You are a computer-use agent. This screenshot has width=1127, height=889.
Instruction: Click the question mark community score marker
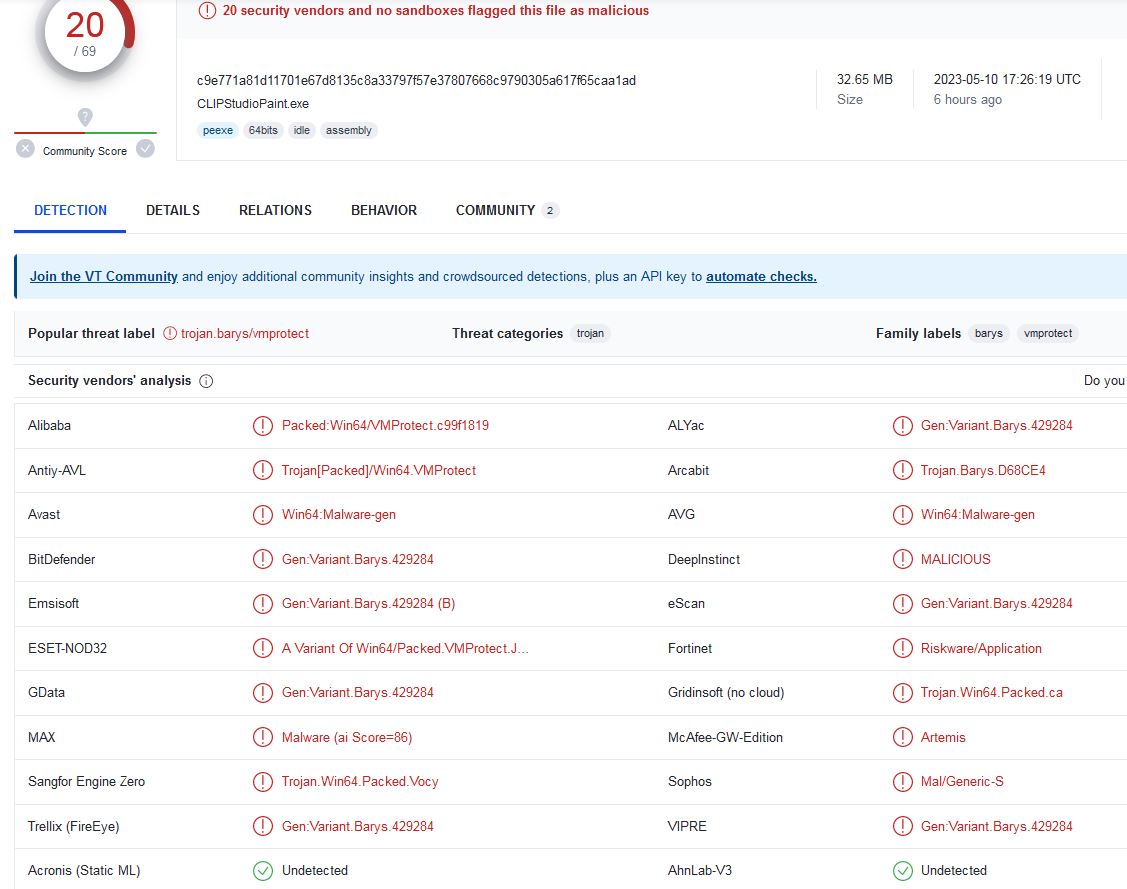pos(85,117)
